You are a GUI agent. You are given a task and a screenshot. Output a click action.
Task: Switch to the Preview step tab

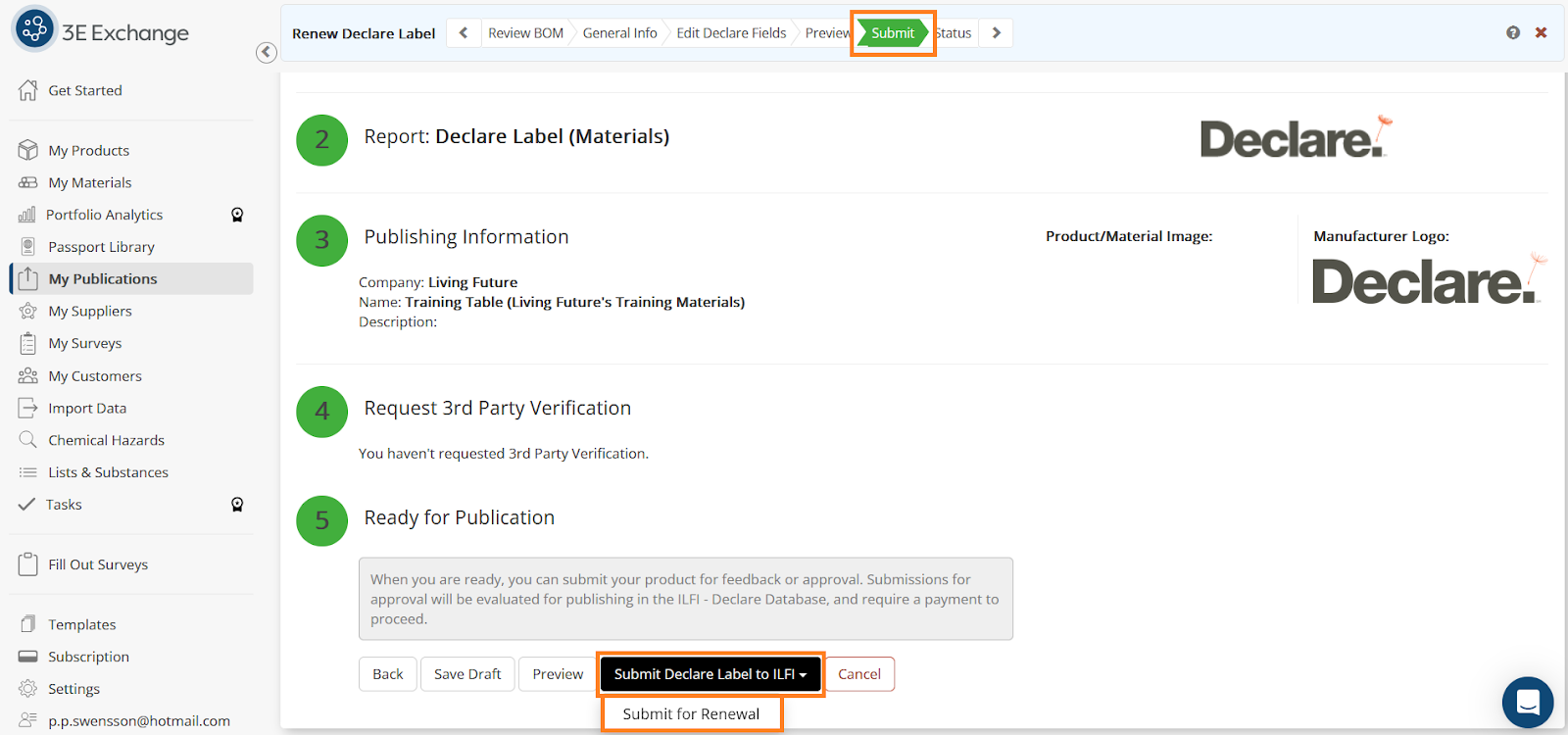pos(827,32)
